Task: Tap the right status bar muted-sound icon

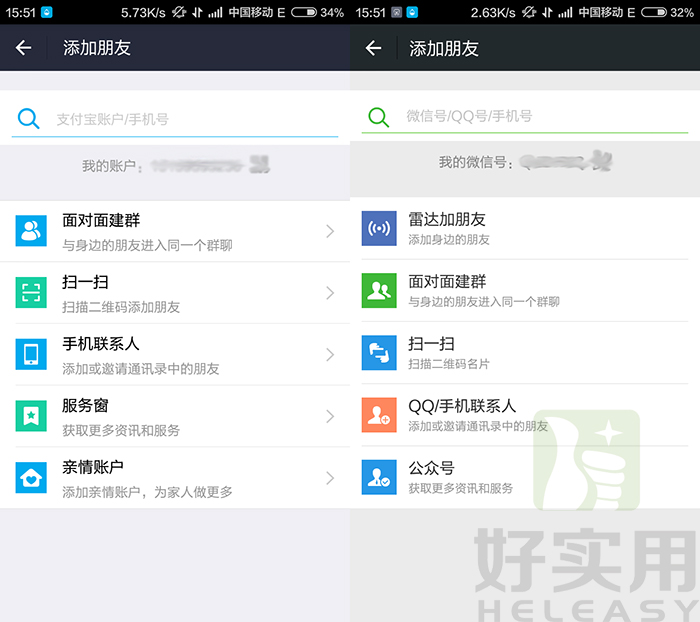Action: (529, 12)
